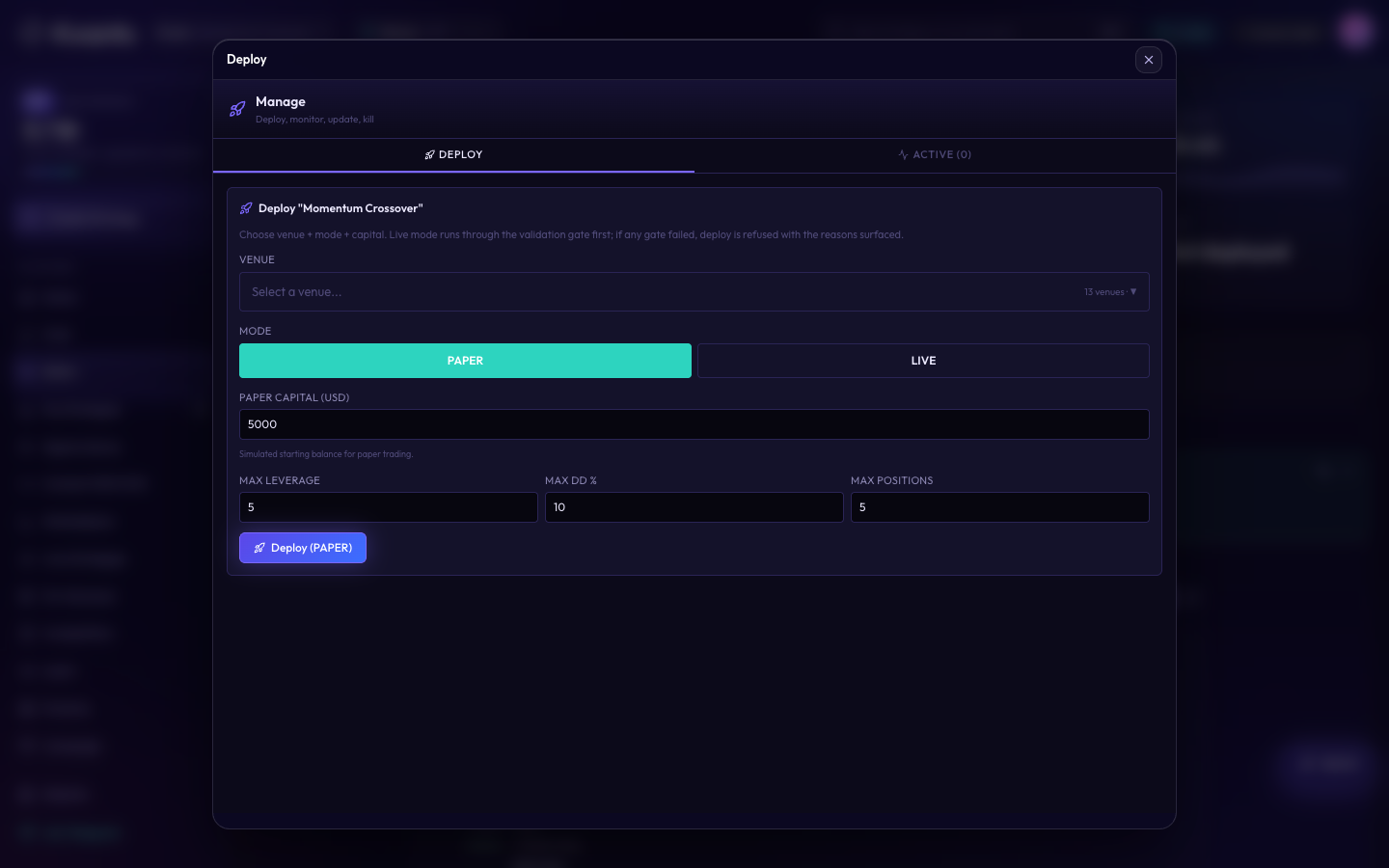This screenshot has height=868, width=1389.
Task: Click the rocket icon beside Manage
Action: pyautogui.click(x=237, y=109)
